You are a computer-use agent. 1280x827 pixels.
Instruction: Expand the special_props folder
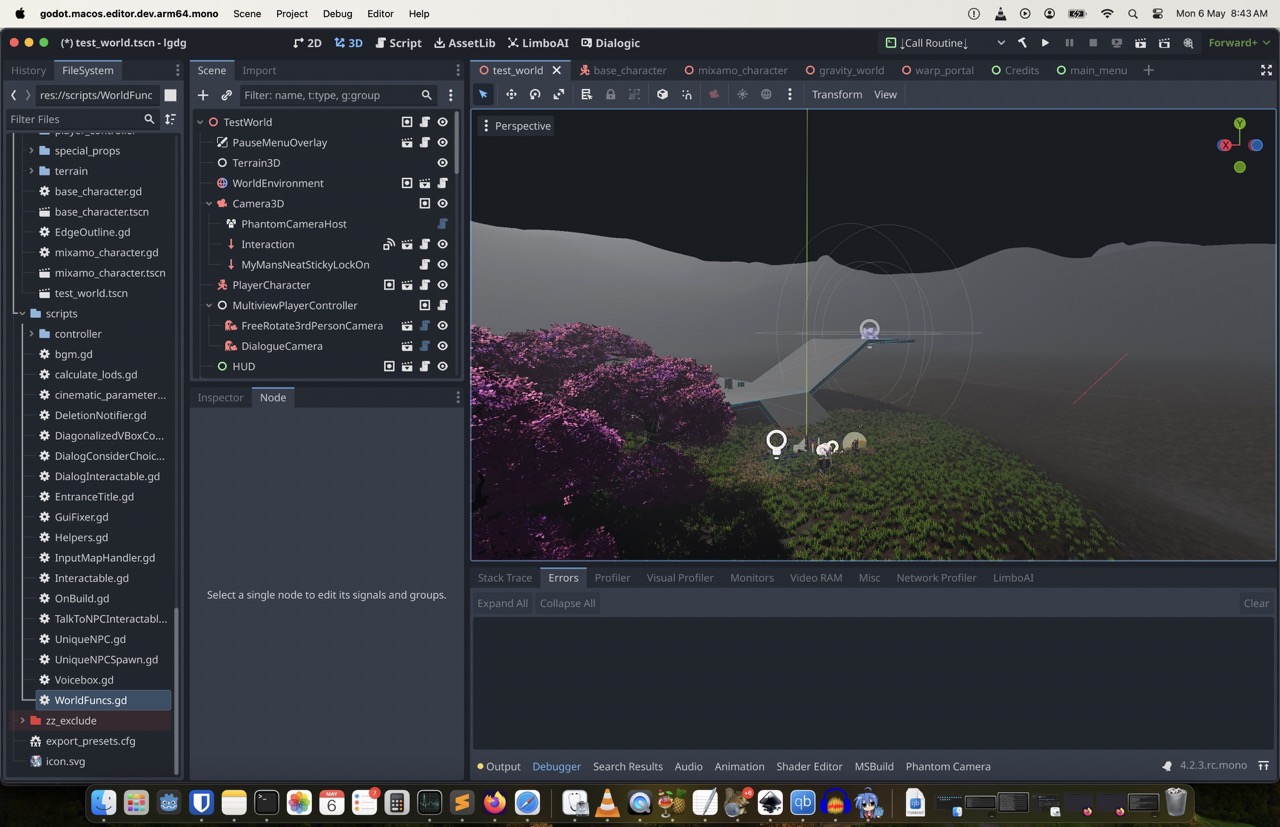click(x=31, y=151)
